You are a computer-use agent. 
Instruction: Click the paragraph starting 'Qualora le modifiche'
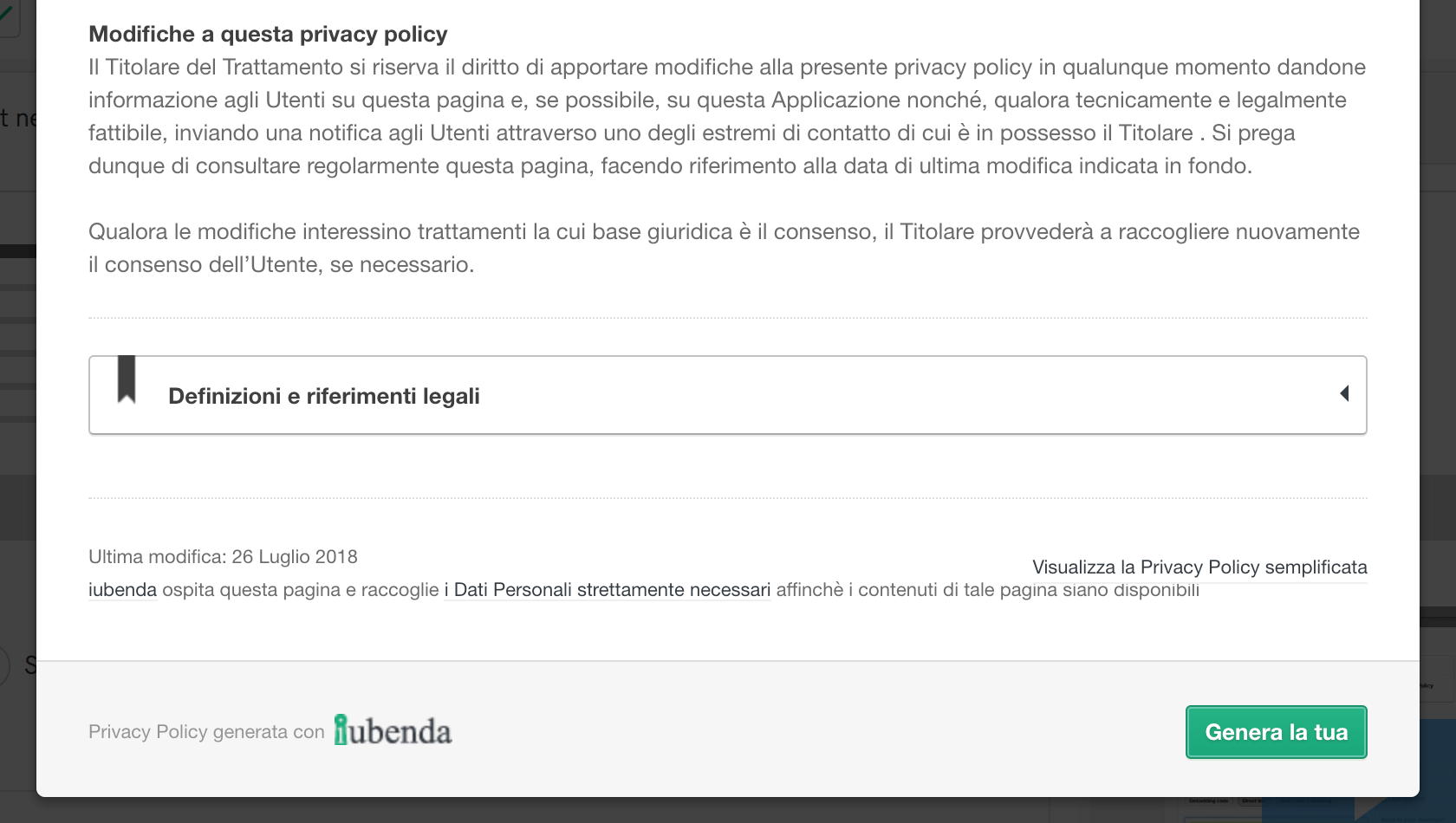pyautogui.click(x=724, y=248)
